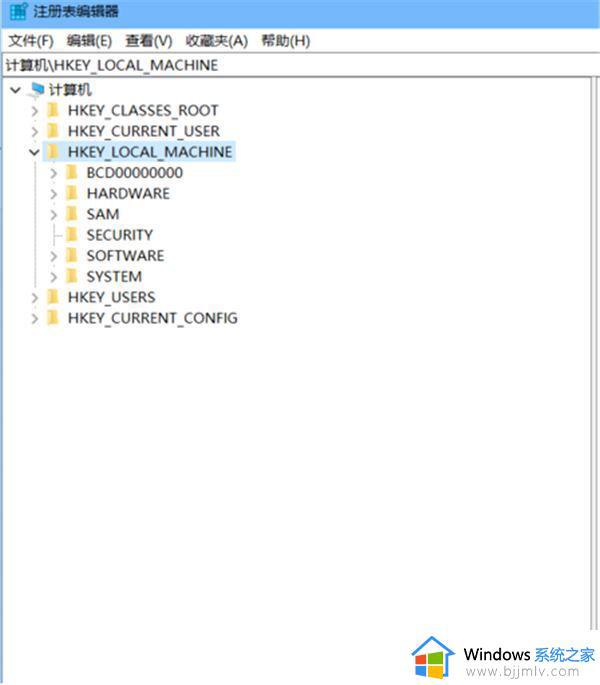Click the BCD00000000 folder icon

click(72, 172)
